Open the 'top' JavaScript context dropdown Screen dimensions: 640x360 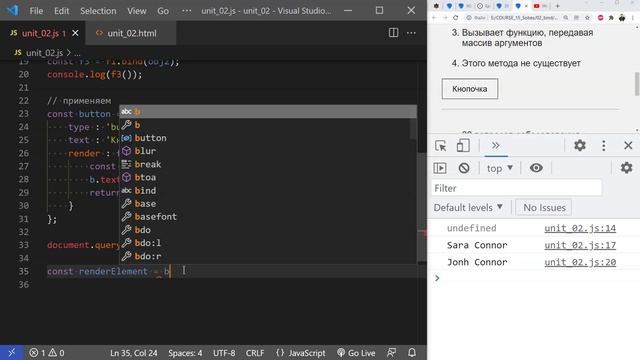point(500,168)
